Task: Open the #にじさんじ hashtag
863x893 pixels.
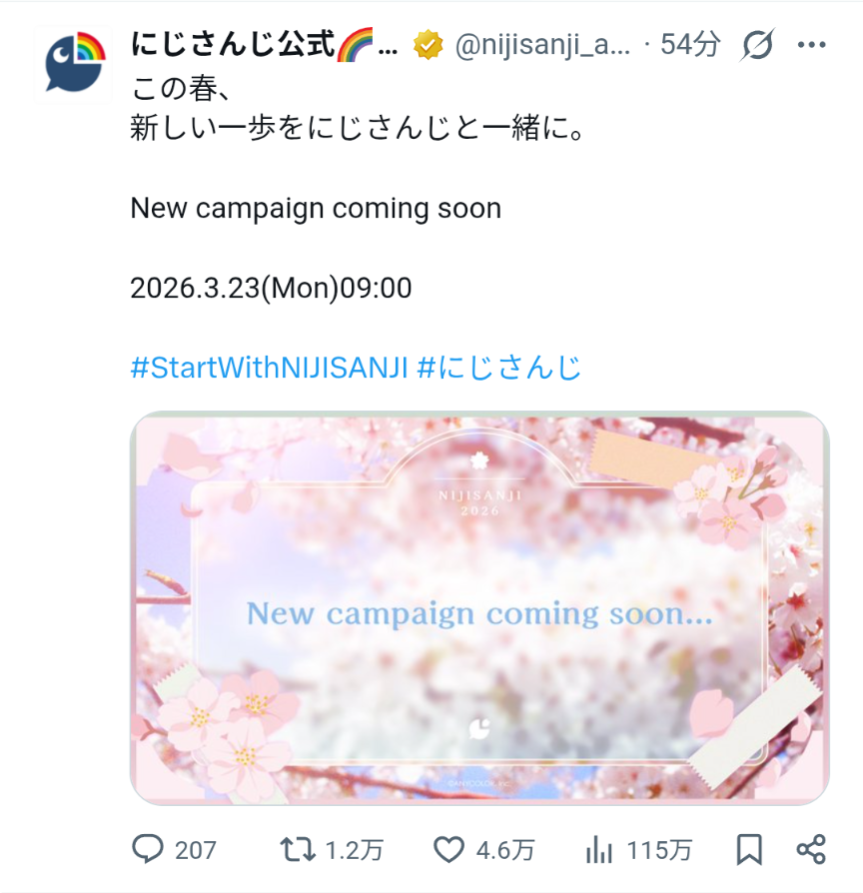Action: point(499,367)
